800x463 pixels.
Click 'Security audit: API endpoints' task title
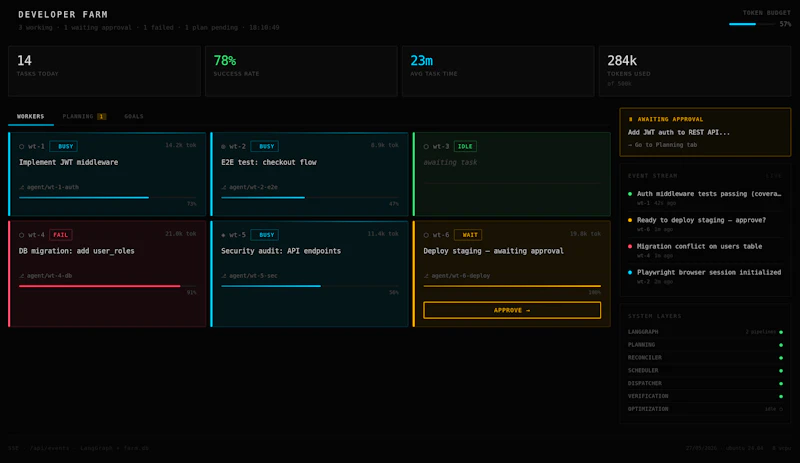[x=281, y=251]
